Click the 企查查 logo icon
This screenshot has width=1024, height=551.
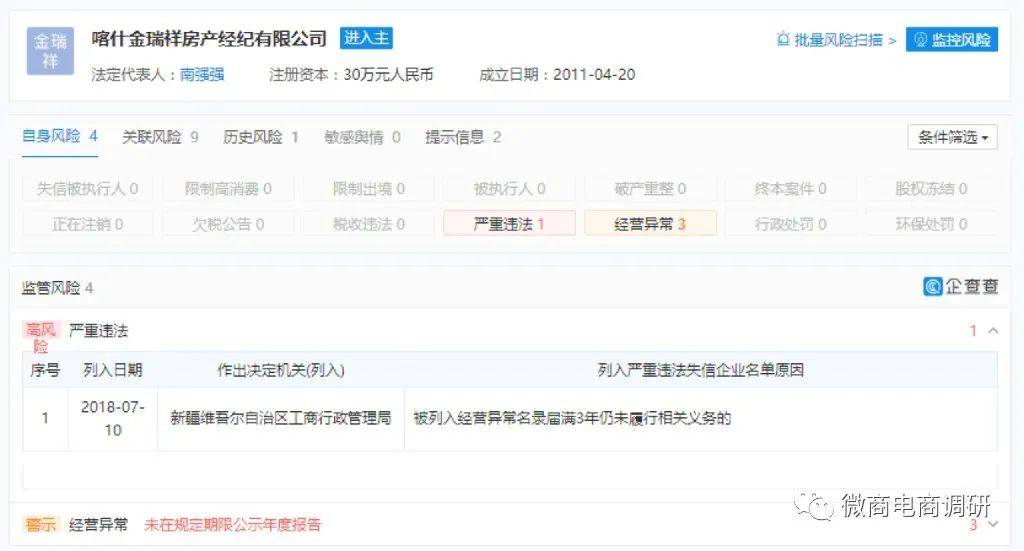tap(933, 287)
